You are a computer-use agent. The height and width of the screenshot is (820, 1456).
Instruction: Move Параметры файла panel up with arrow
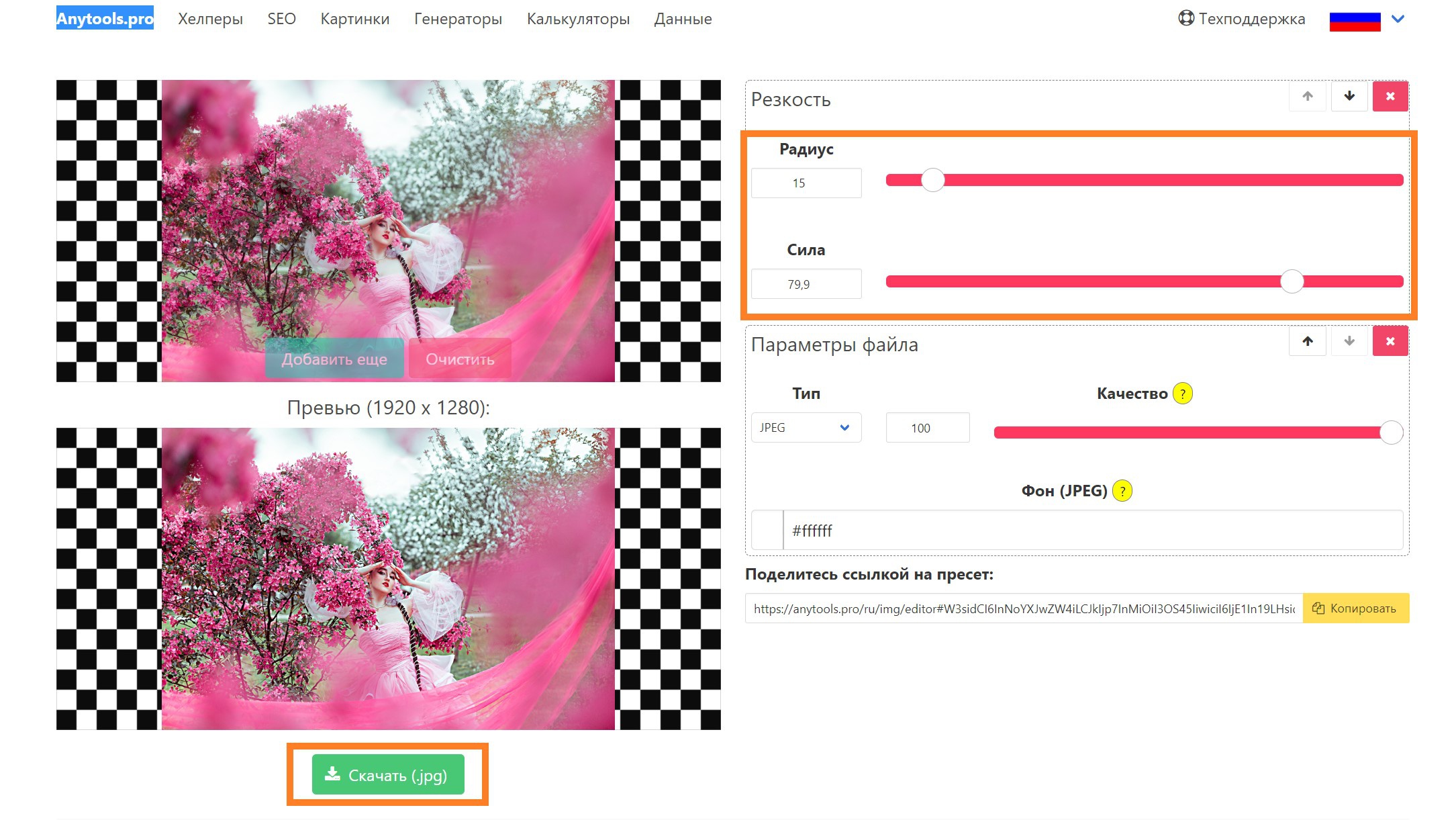click(x=1307, y=341)
